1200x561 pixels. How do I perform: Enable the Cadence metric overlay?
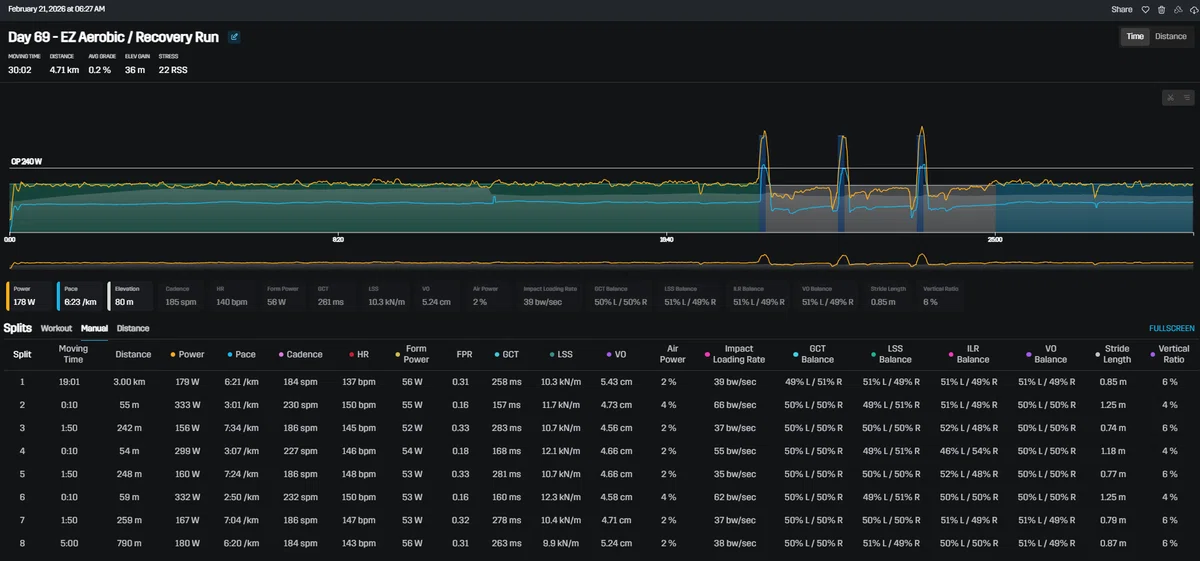click(181, 296)
